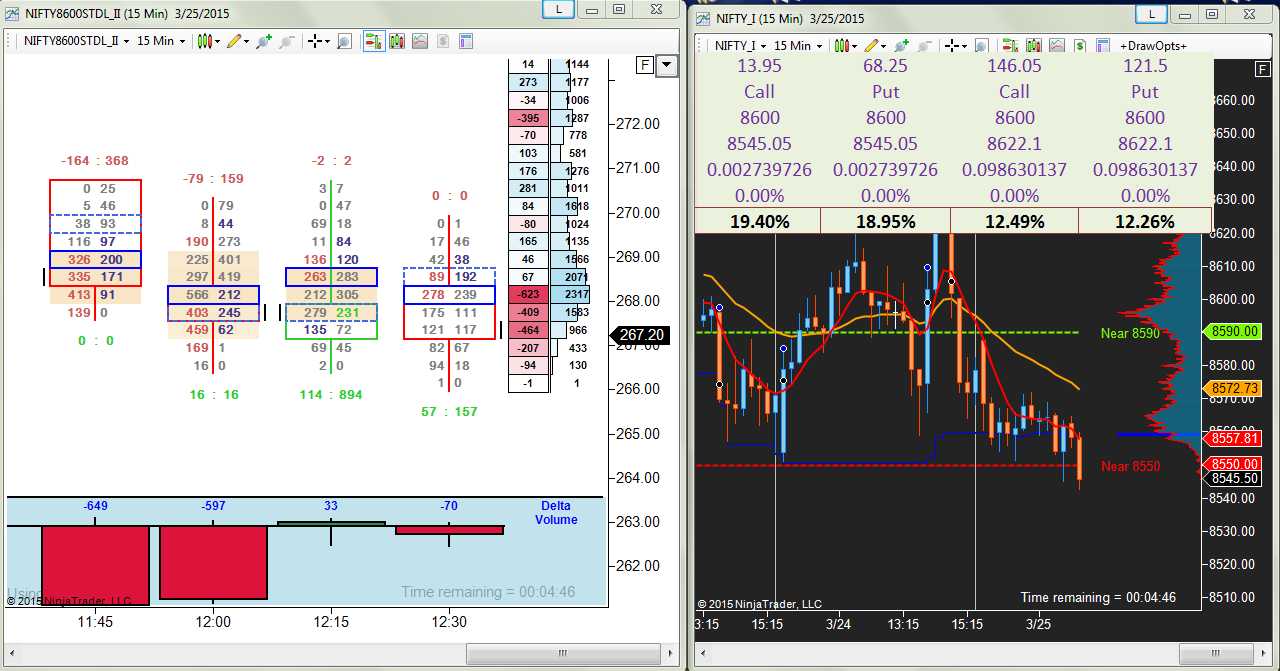The width and height of the screenshot is (1280, 671).
Task: Open Indicators icon in NIFTY8600STDL_II toolbar
Action: pyautogui.click(x=420, y=41)
